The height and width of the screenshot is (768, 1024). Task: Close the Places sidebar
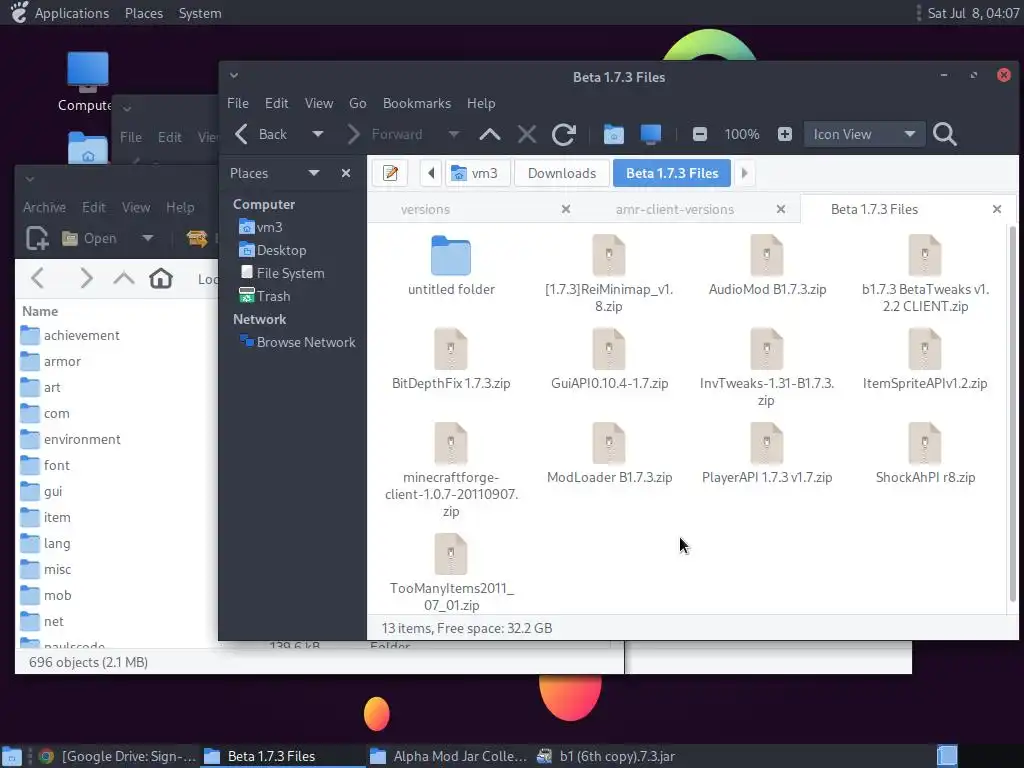click(x=345, y=173)
